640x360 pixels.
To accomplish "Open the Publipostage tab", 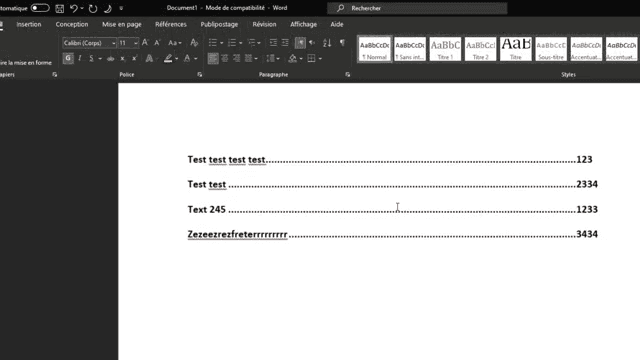I will pyautogui.click(x=219, y=24).
